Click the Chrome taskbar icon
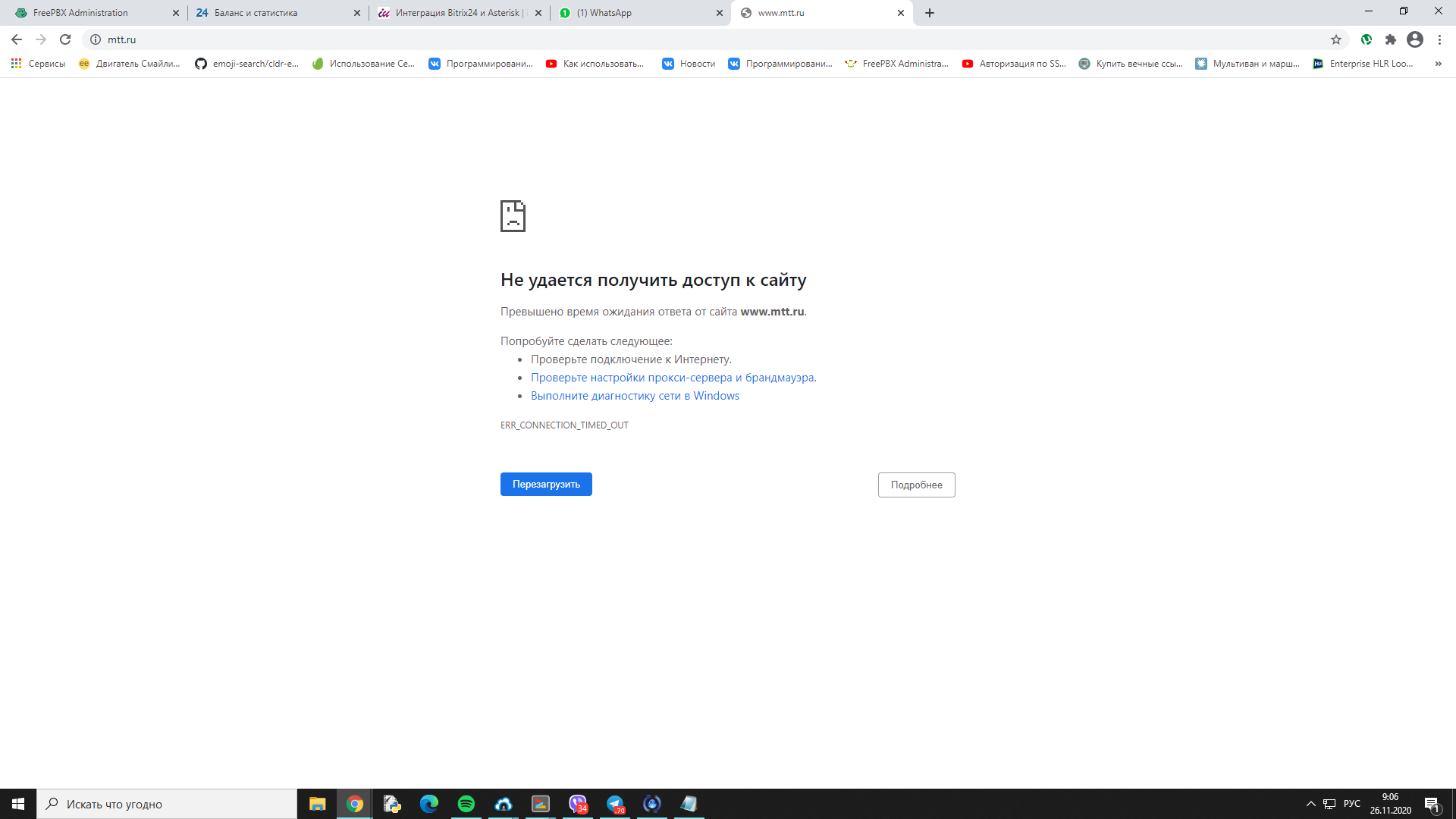This screenshot has height=819, width=1456. (x=354, y=804)
